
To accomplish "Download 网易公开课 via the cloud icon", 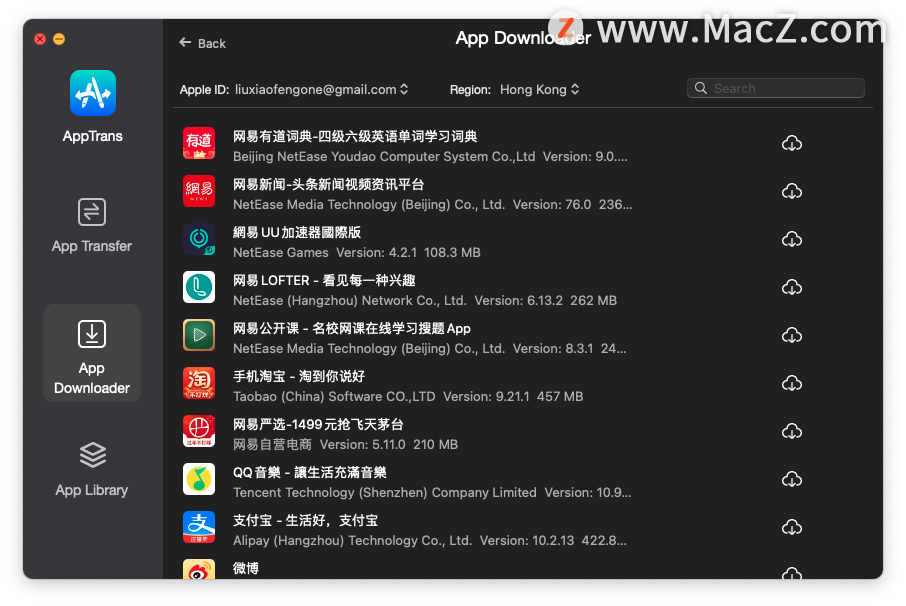I will 792,335.
